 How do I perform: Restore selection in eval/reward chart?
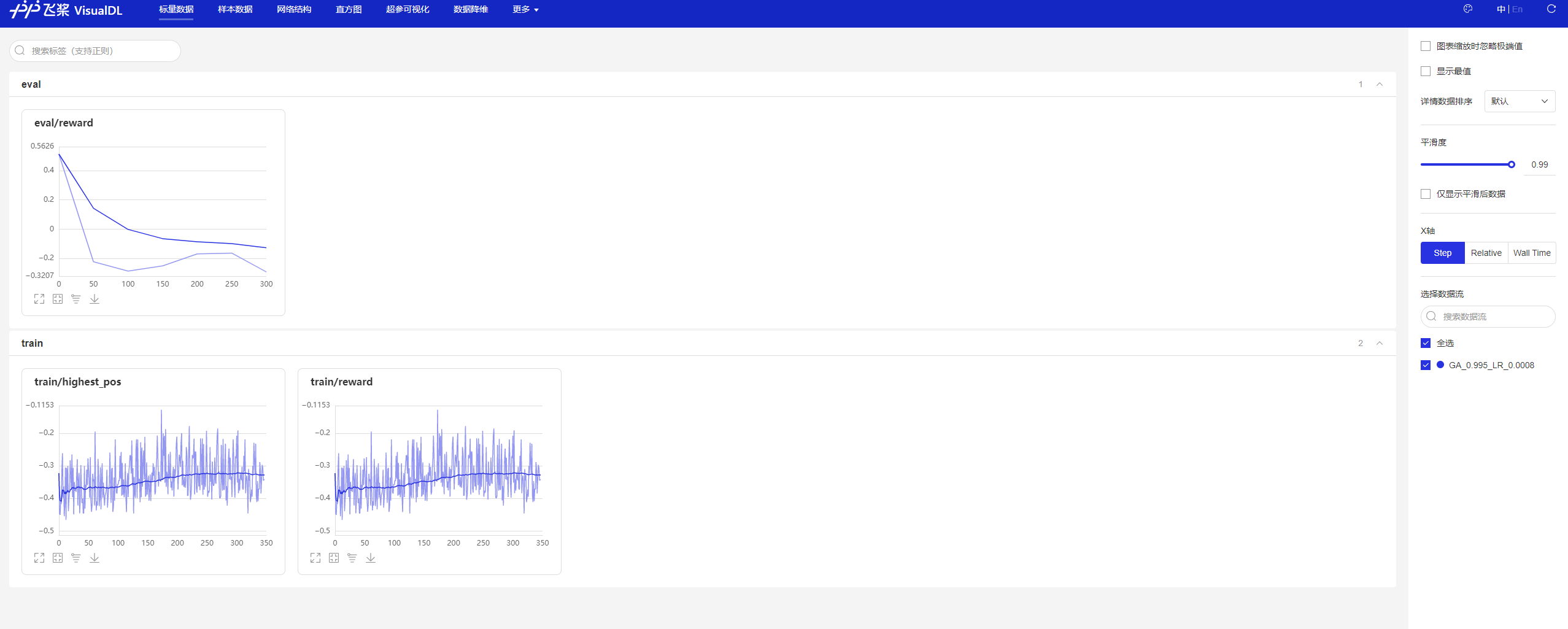click(x=58, y=299)
